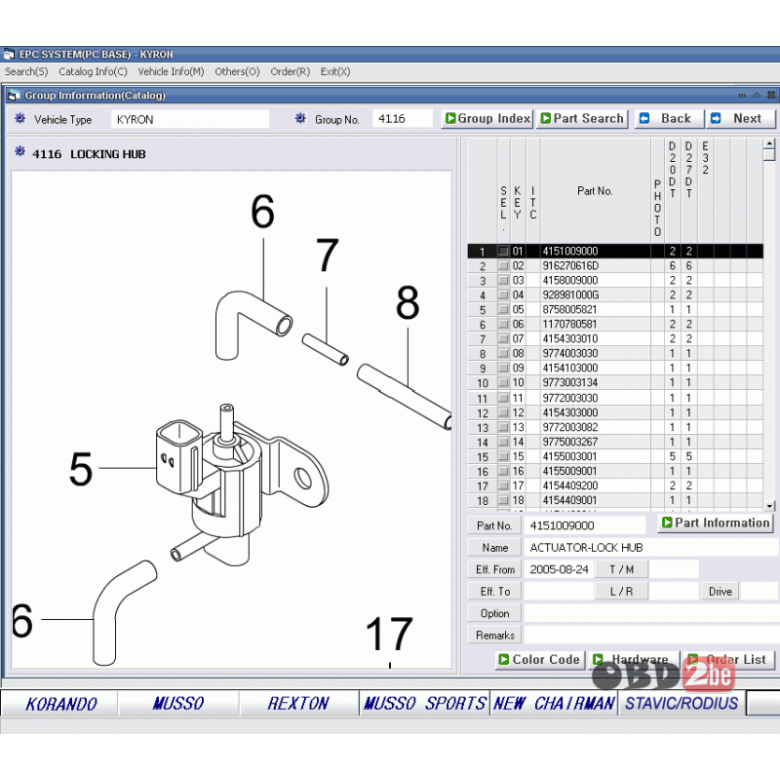Click green arrow icon on Part Information
The image size is (780, 780).
tap(667, 522)
